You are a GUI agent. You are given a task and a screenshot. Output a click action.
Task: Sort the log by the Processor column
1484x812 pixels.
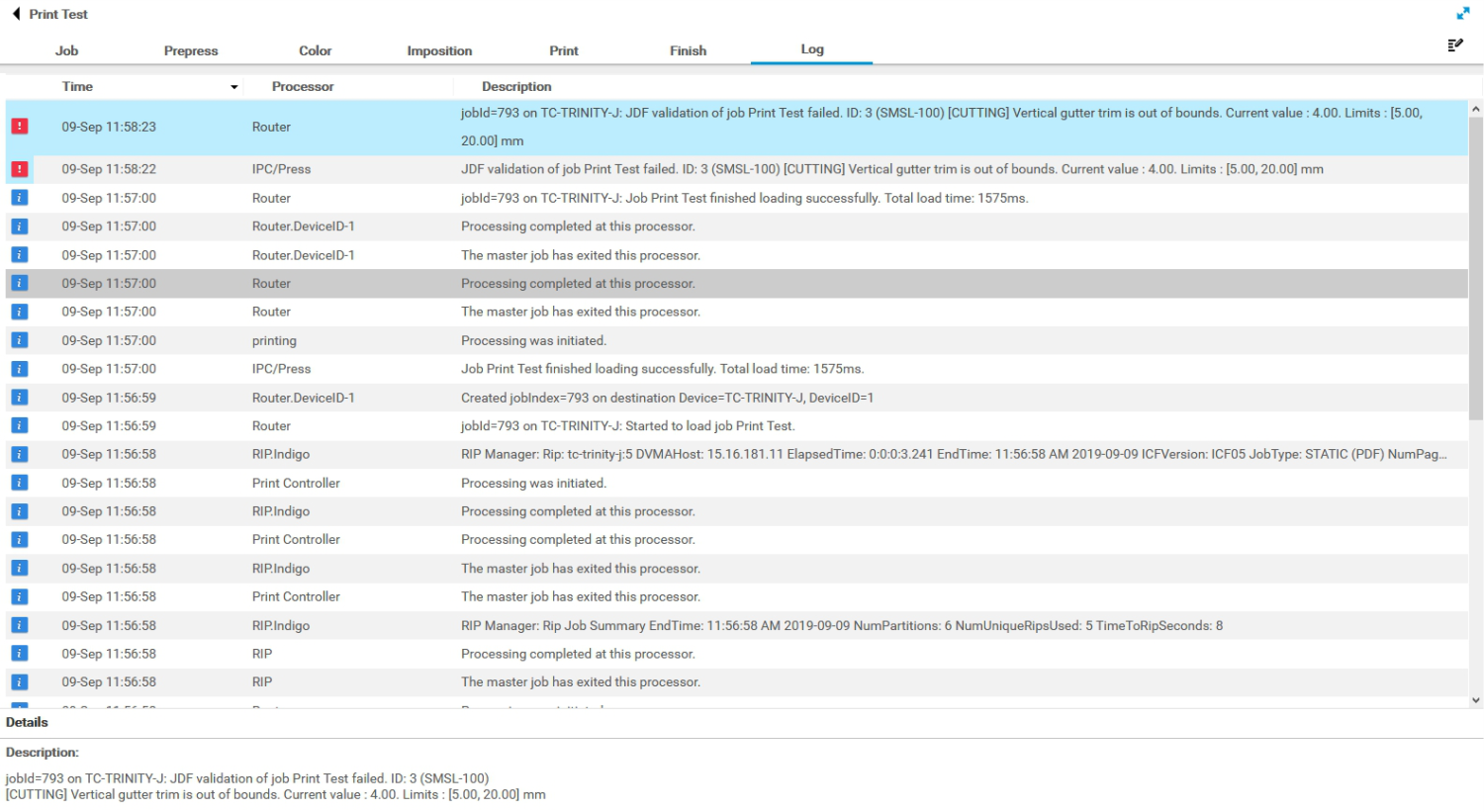coord(303,86)
